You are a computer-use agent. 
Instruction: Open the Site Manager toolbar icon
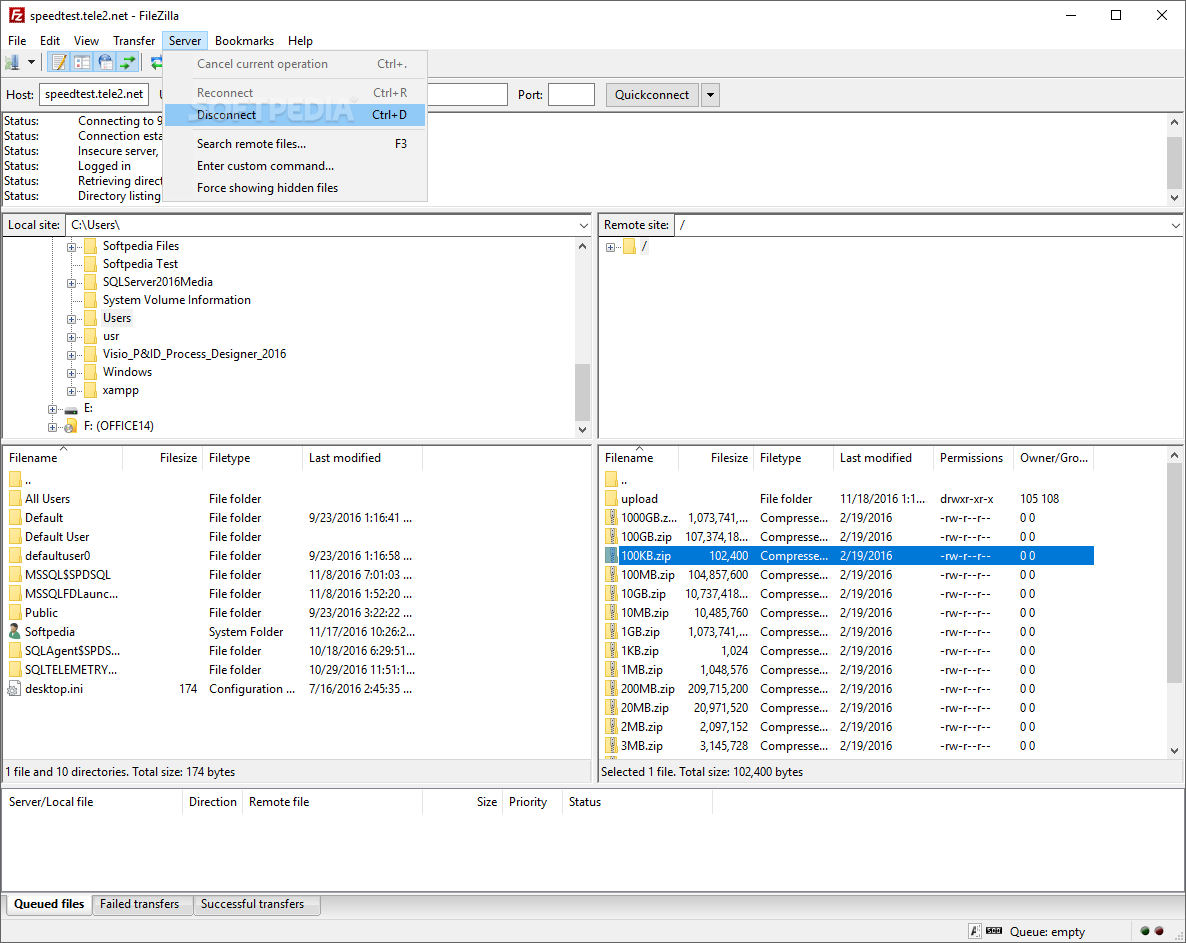point(12,62)
